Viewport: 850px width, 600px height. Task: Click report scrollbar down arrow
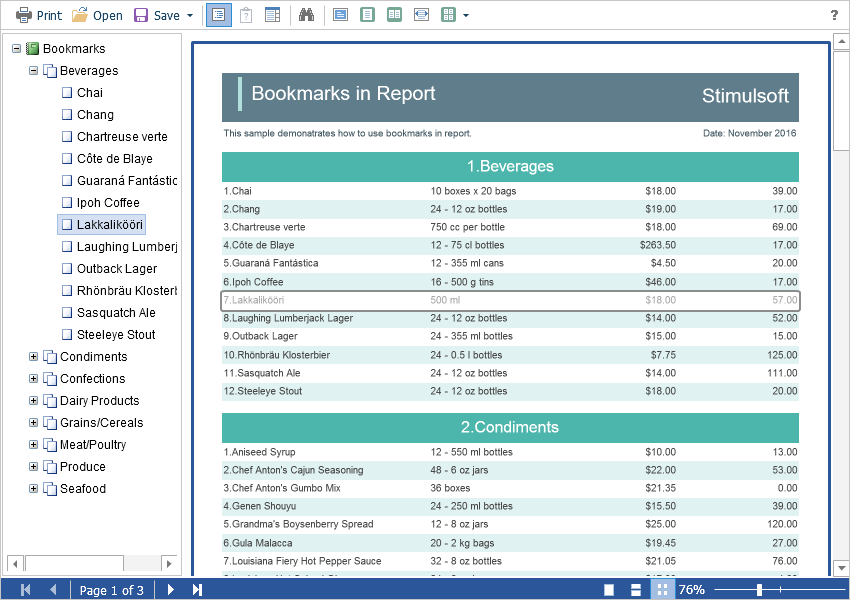(841, 569)
